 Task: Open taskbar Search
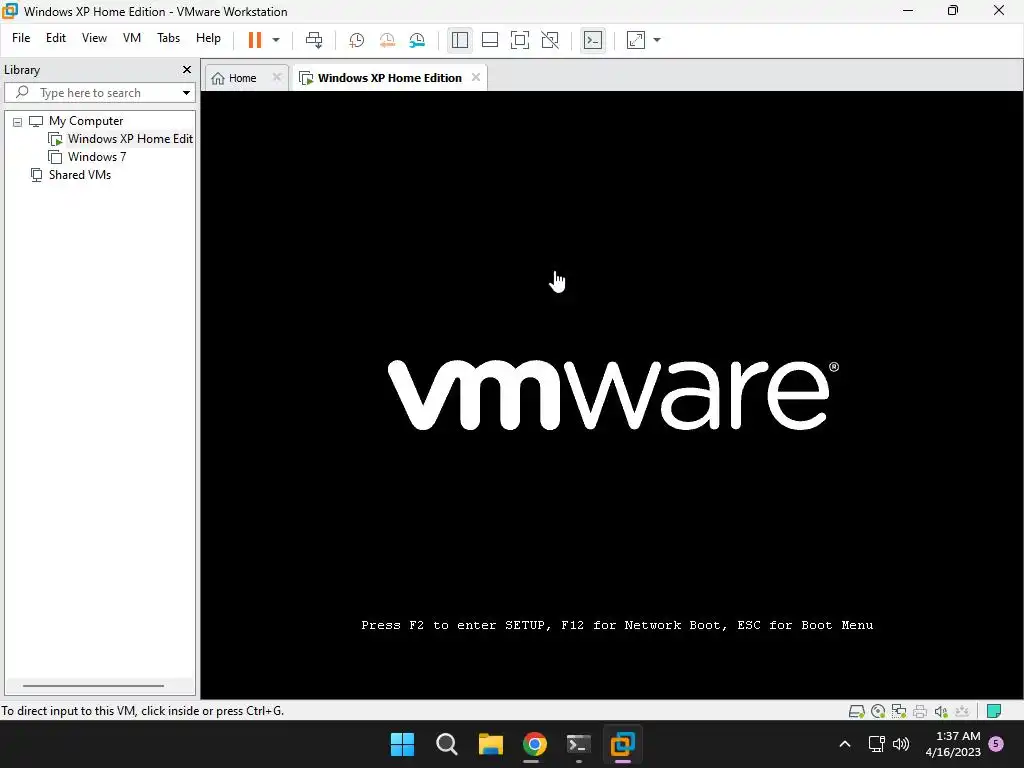coord(447,744)
